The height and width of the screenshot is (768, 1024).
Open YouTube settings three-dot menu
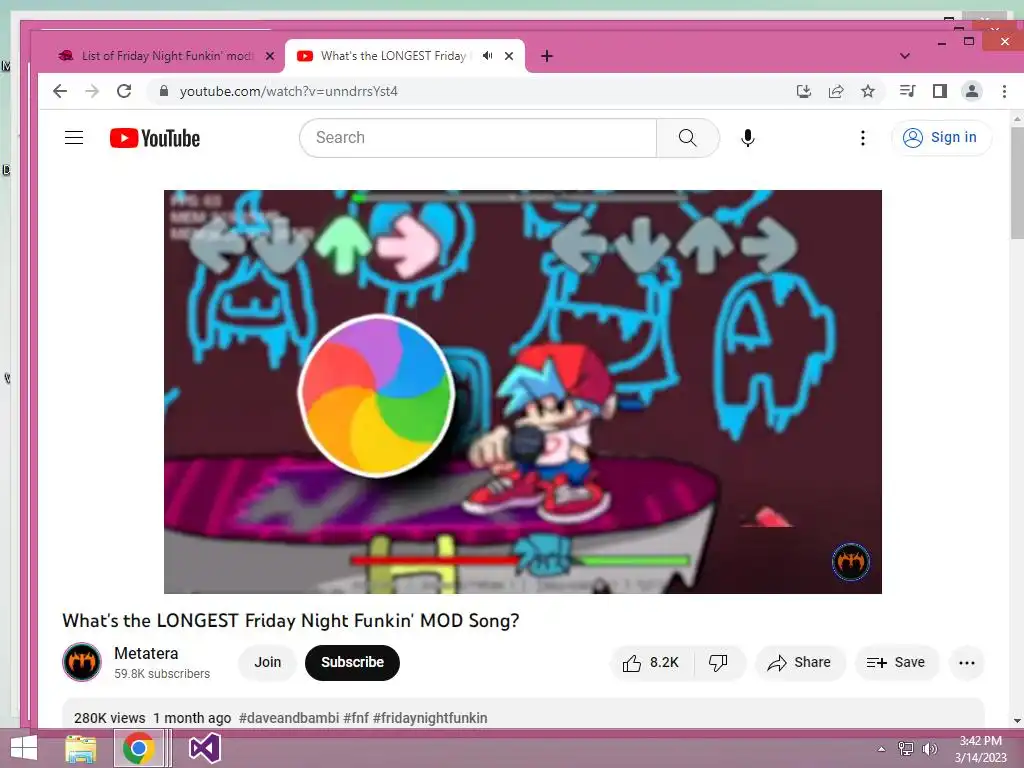[863, 138]
